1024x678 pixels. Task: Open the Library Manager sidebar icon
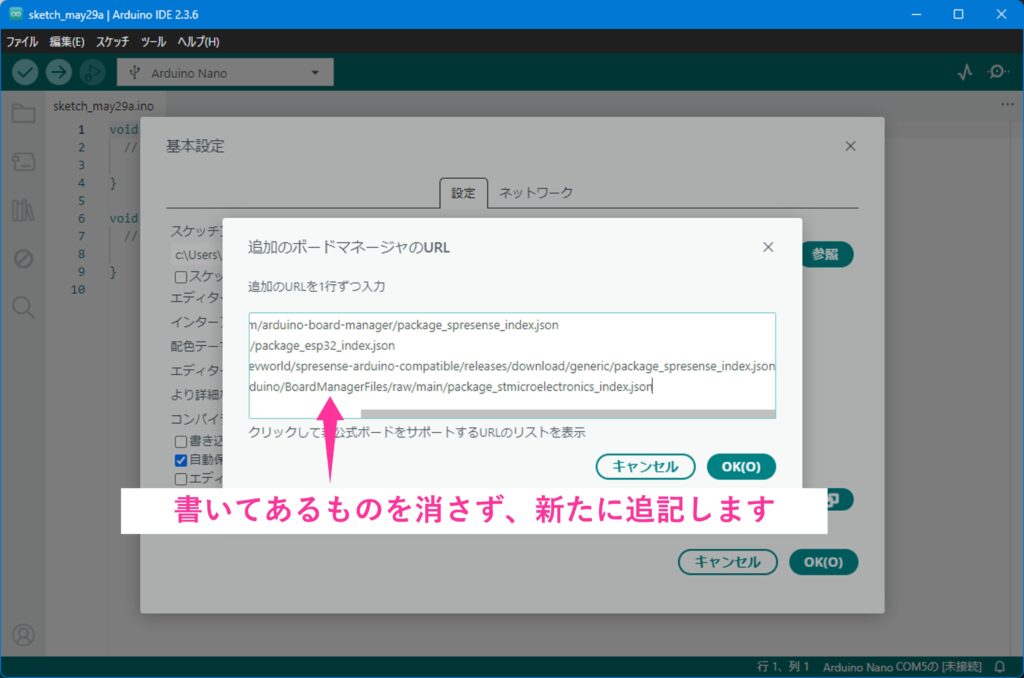24,210
